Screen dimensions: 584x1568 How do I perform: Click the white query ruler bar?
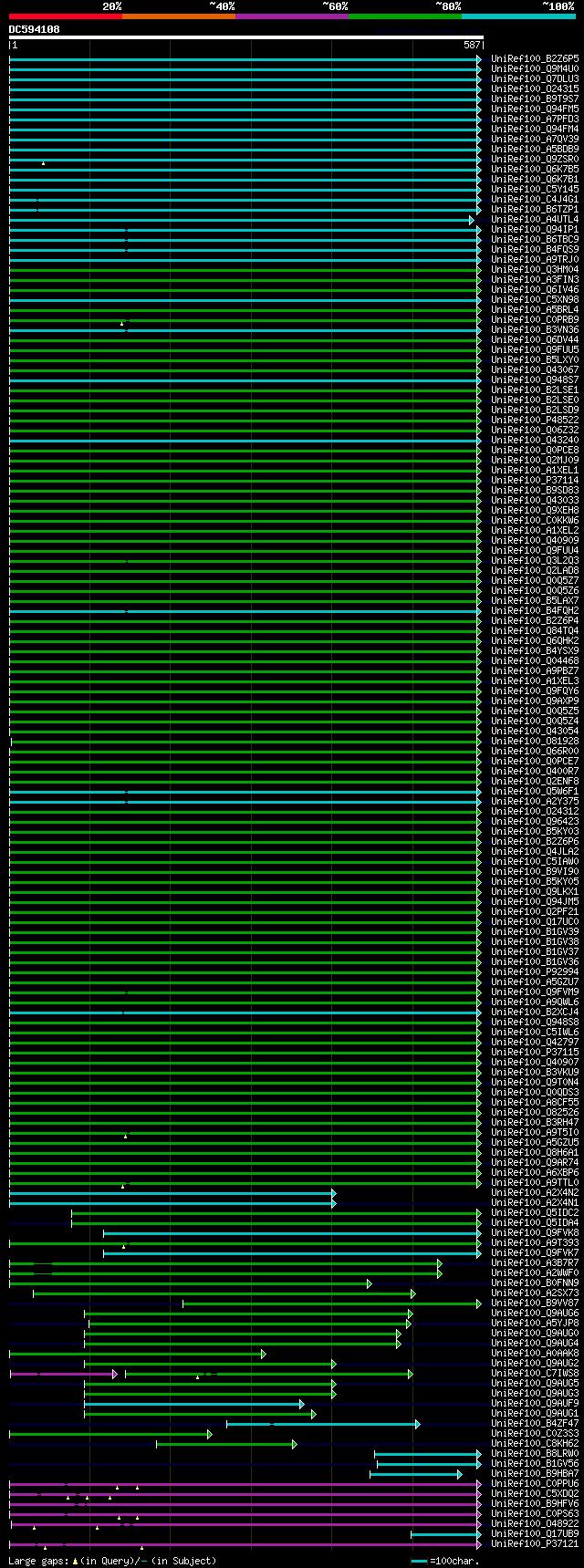(245, 37)
